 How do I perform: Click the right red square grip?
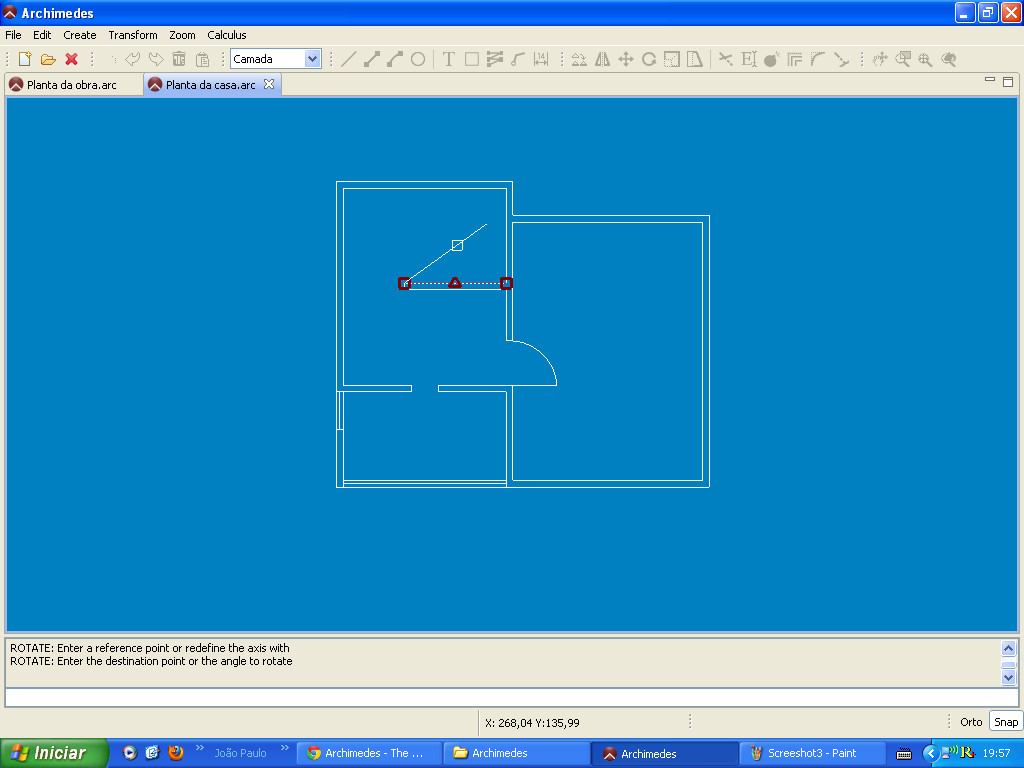506,283
